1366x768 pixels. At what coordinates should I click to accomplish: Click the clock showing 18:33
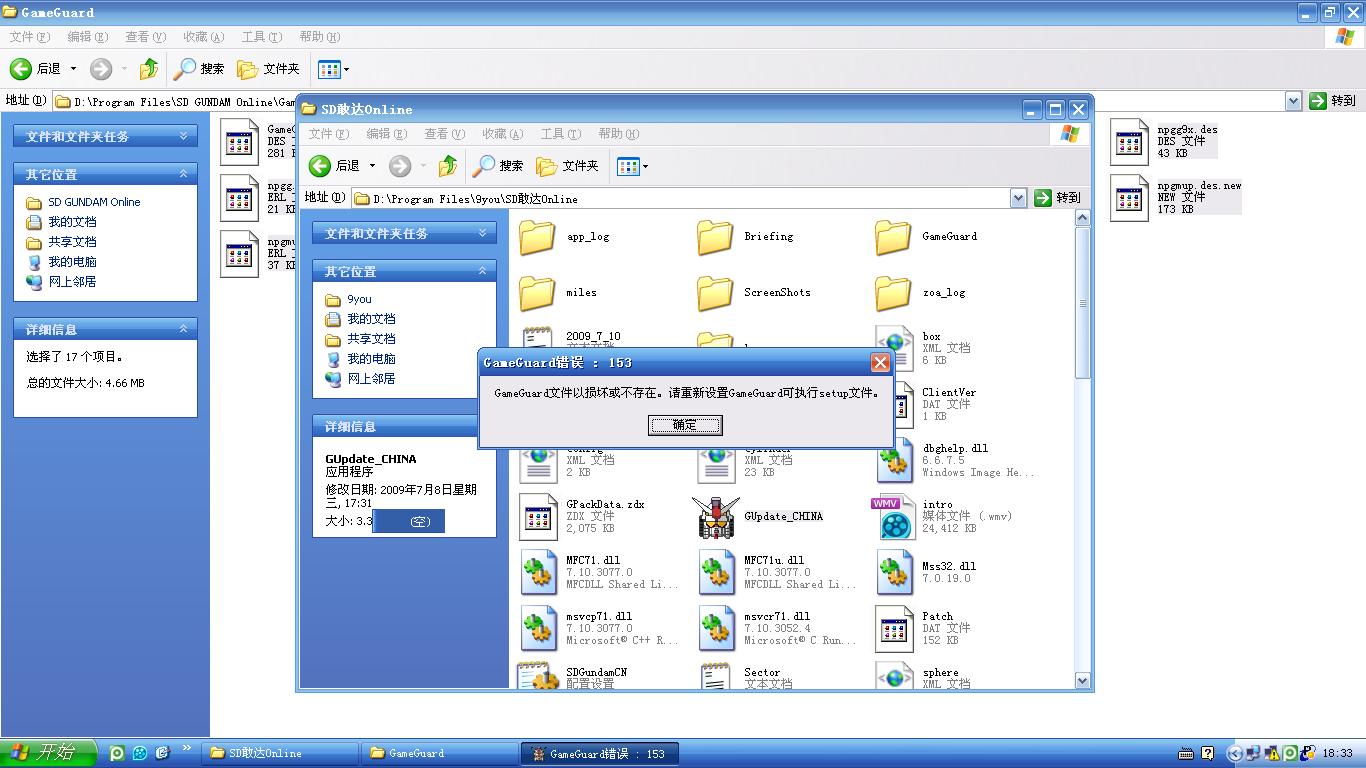click(x=1337, y=754)
